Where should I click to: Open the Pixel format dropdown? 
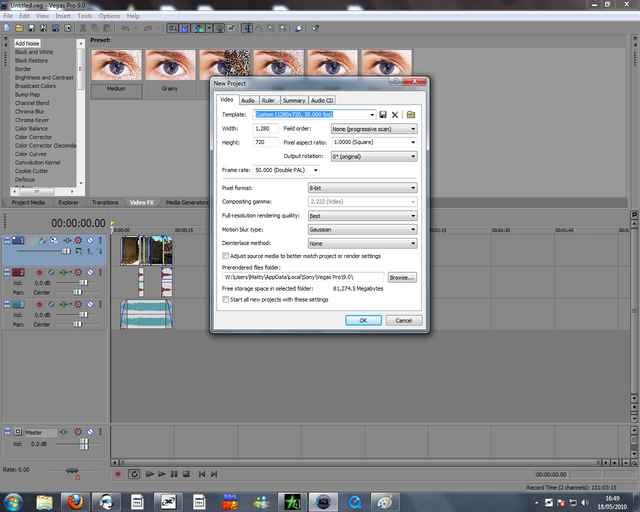(413, 188)
